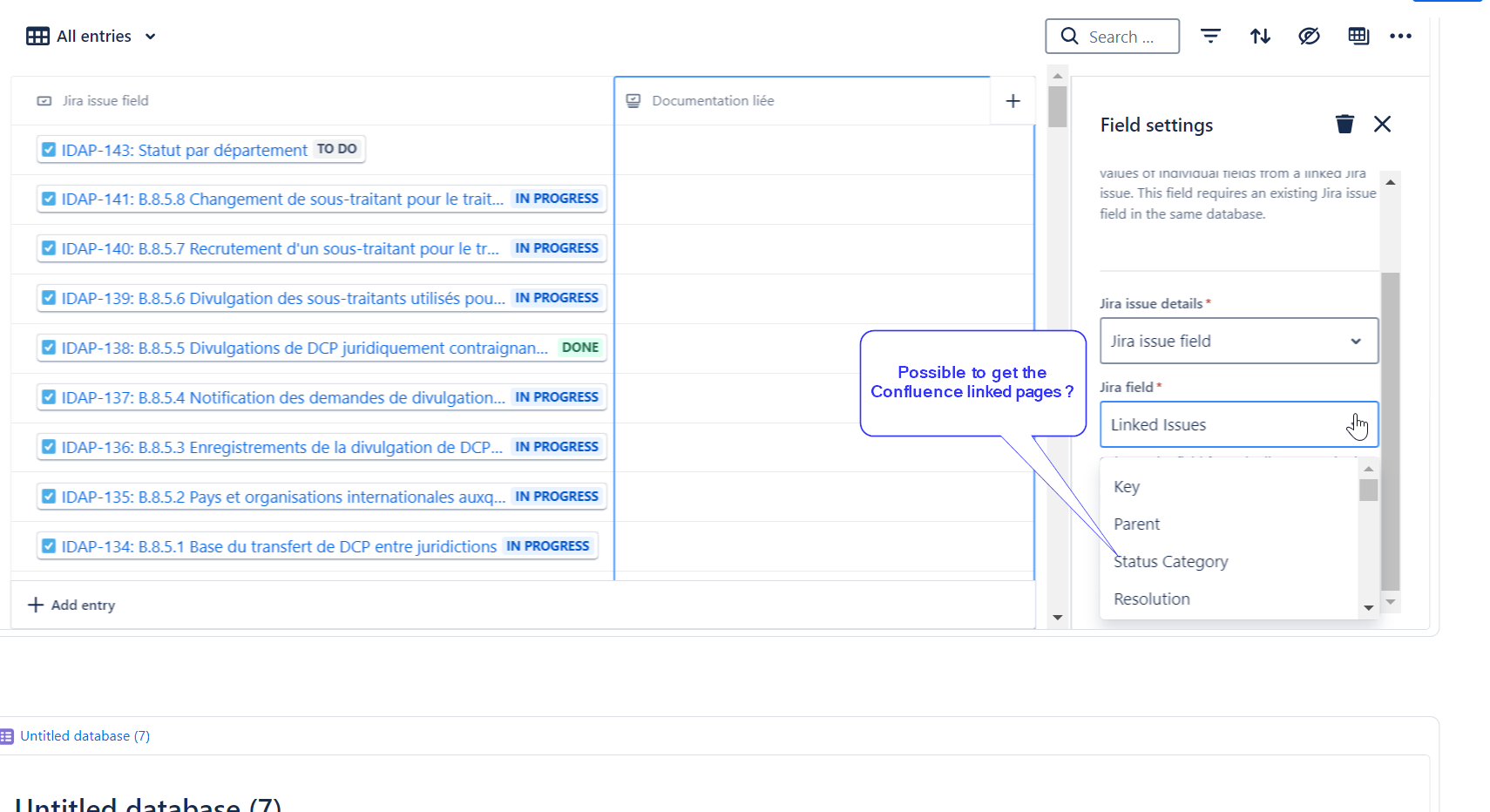The height and width of the screenshot is (812, 1490).
Task: Open the Linked Issues Jira field dropdown
Action: click(1238, 424)
